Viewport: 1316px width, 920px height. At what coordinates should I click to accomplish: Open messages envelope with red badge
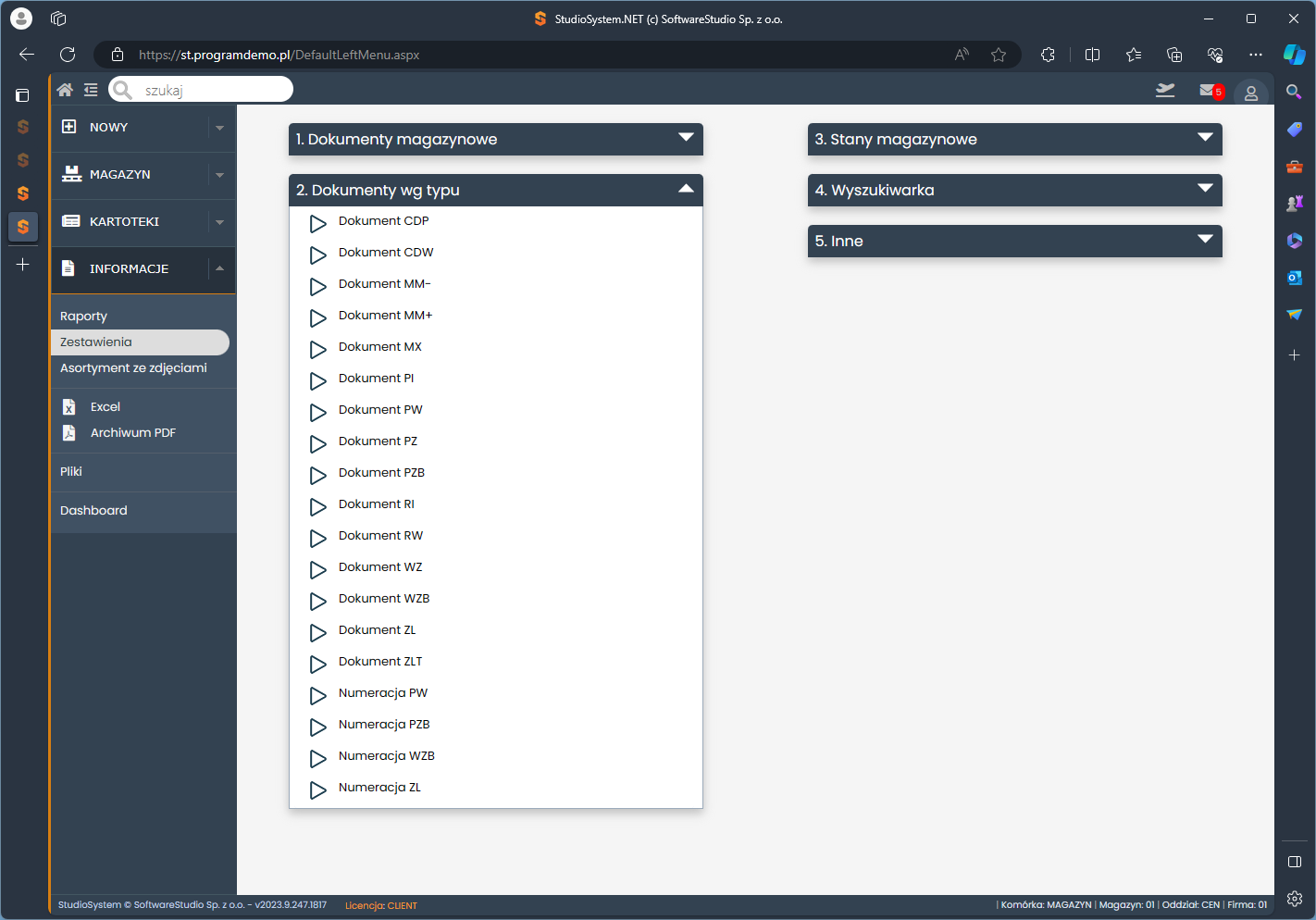(1210, 91)
